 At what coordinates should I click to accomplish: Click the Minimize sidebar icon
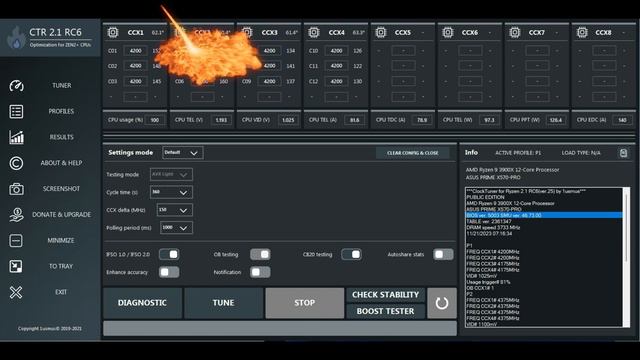click(16, 241)
